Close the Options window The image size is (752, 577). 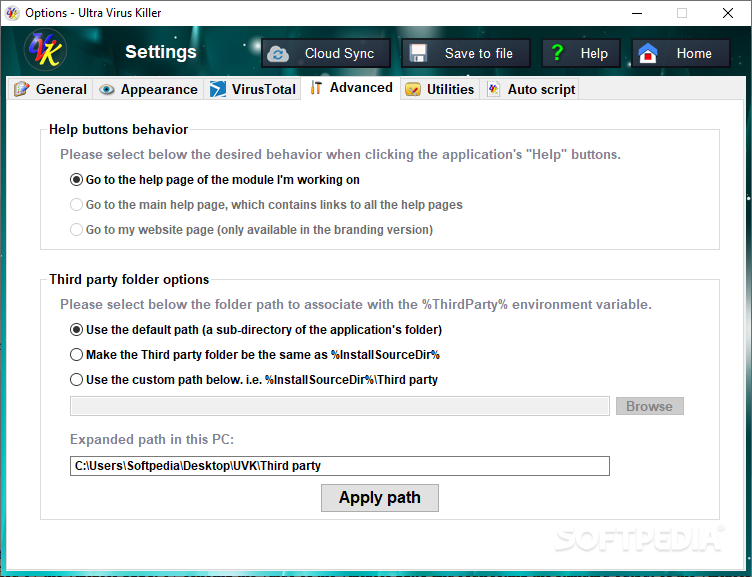click(728, 13)
